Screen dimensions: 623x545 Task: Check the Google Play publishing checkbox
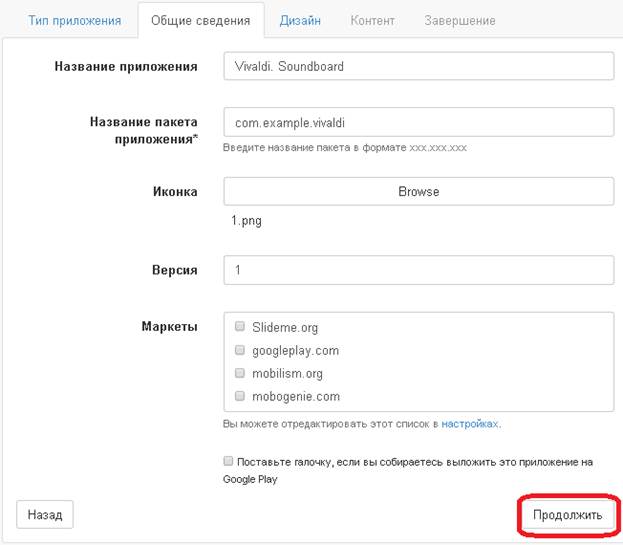[x=228, y=462]
